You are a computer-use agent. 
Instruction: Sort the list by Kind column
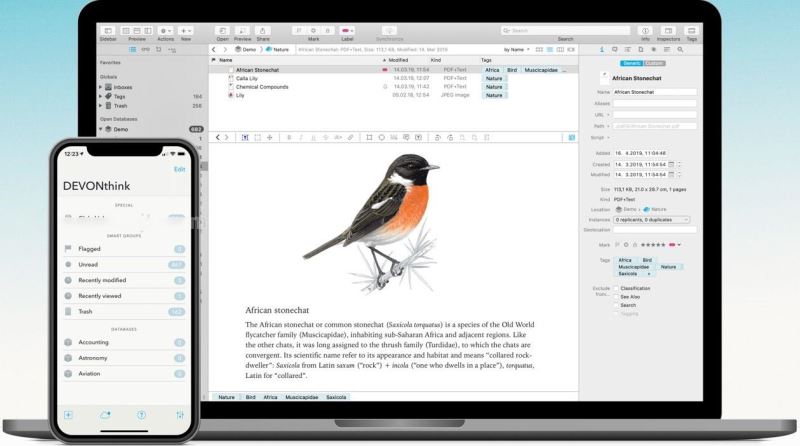(x=436, y=60)
